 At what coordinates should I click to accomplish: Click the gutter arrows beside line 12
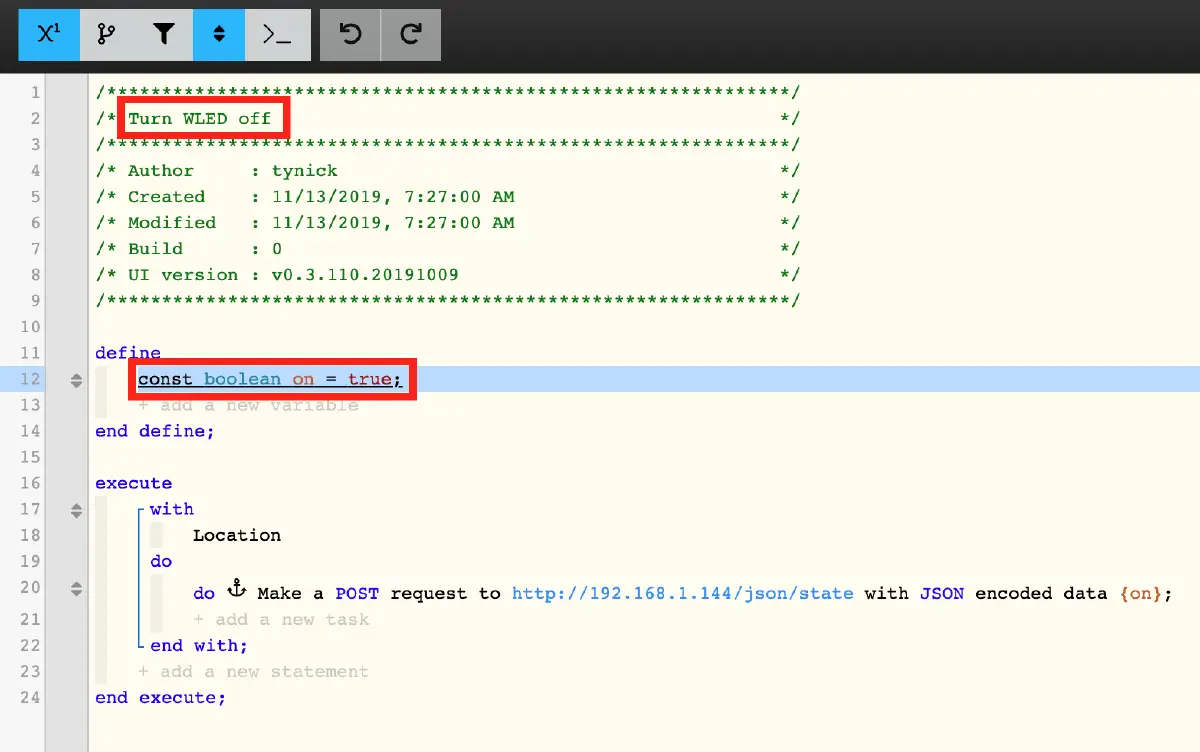pos(76,380)
